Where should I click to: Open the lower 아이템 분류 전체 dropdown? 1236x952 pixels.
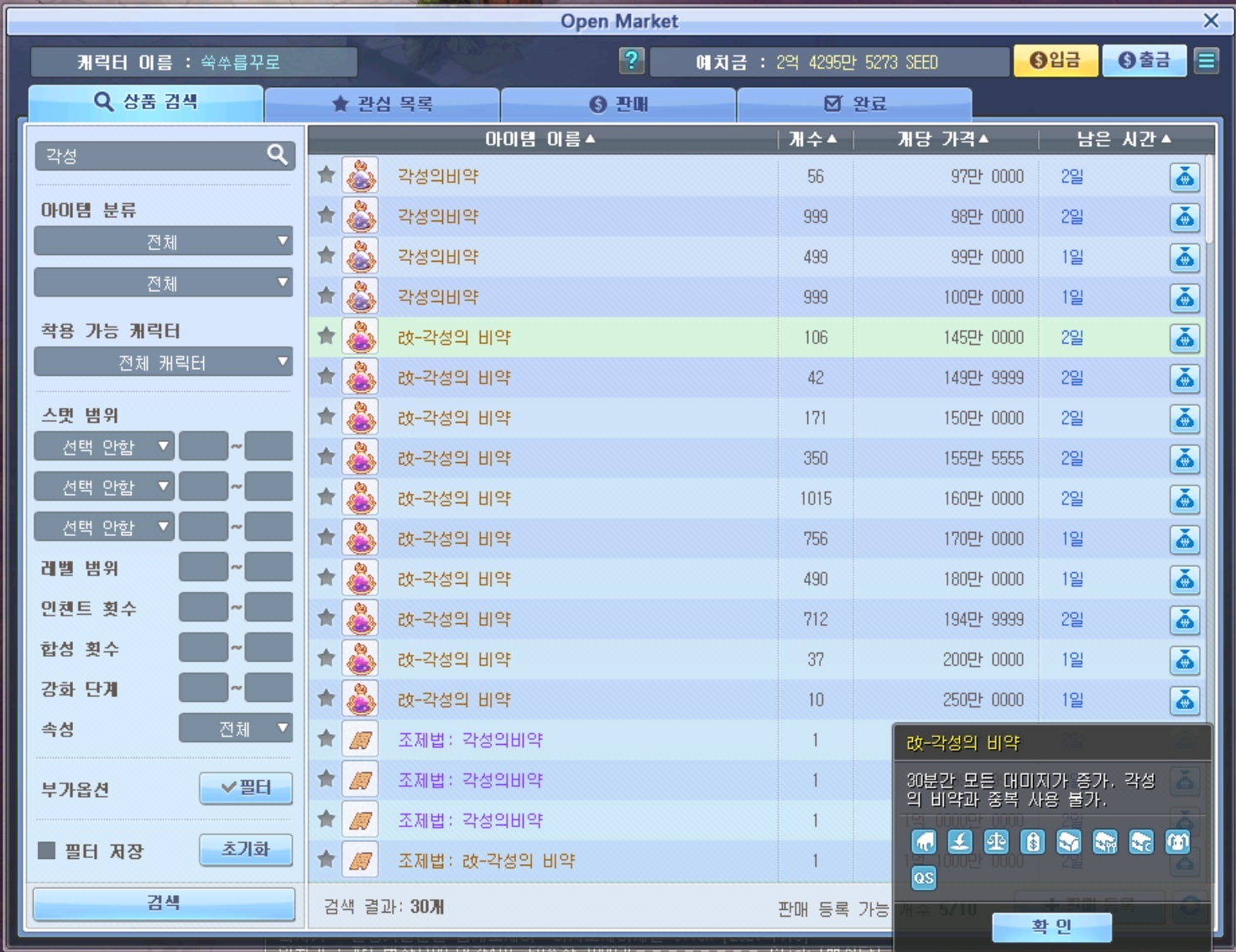point(163,283)
